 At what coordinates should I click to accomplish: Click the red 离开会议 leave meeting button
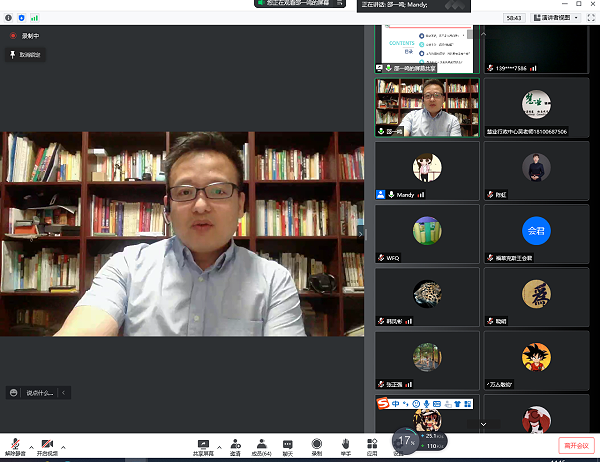(577, 444)
